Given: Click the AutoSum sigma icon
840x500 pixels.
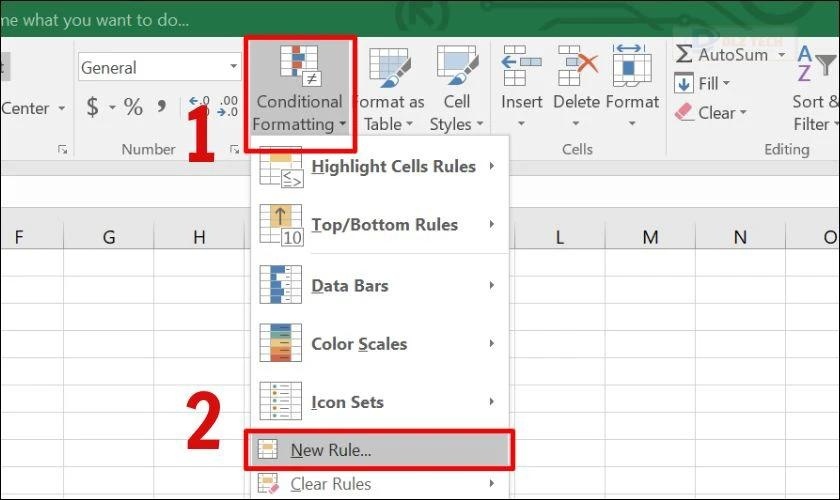Looking at the screenshot, I should [684, 54].
